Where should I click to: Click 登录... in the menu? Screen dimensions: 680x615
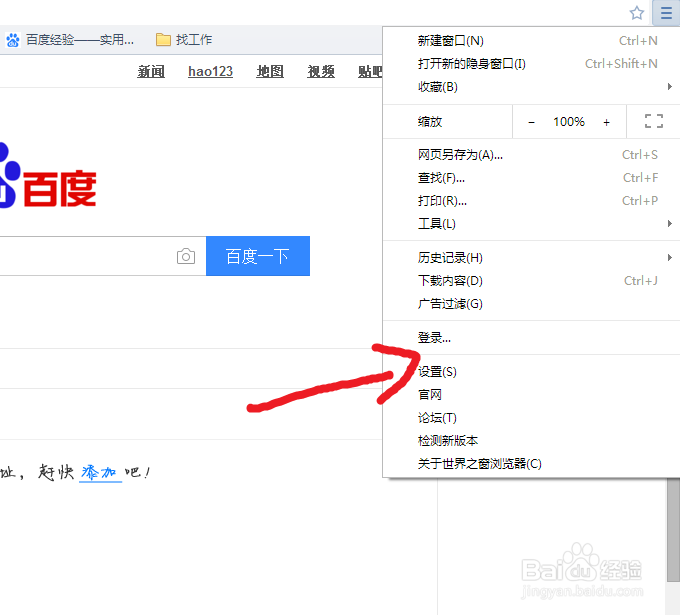(x=531, y=337)
